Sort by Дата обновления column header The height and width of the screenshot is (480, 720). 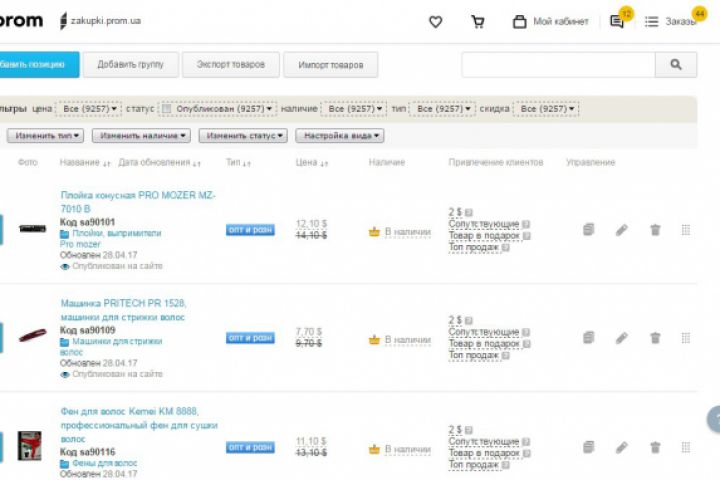pos(159,163)
